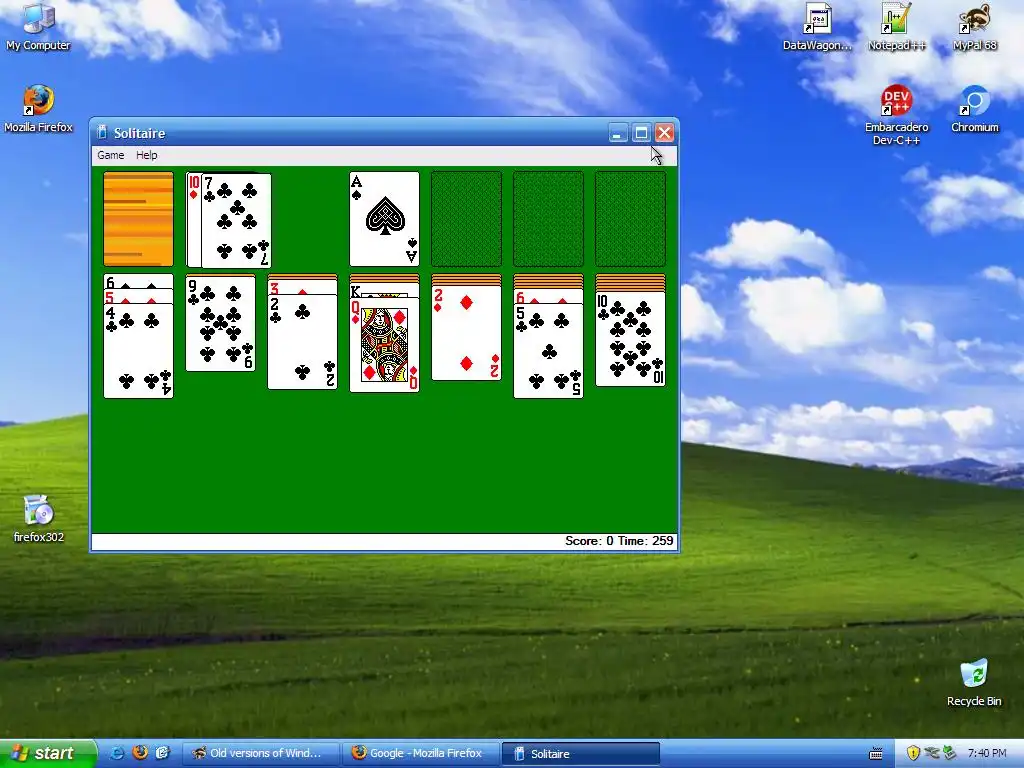Draw cards from the orange stock deck

[138, 219]
